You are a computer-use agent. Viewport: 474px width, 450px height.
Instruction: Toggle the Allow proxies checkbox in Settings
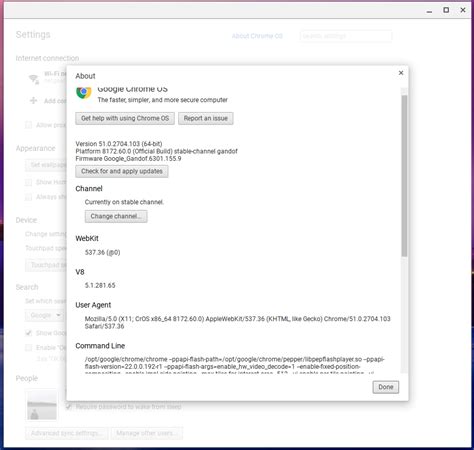pos(29,125)
